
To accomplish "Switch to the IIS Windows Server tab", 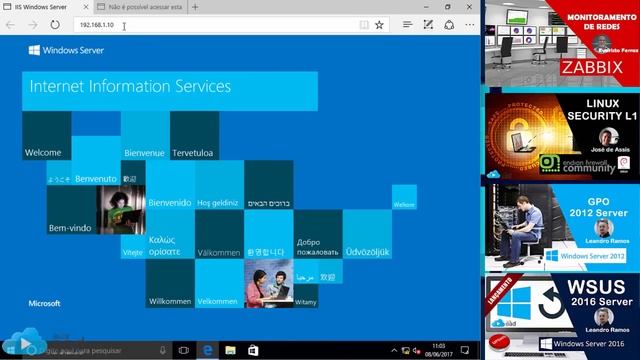I will coord(46,7).
